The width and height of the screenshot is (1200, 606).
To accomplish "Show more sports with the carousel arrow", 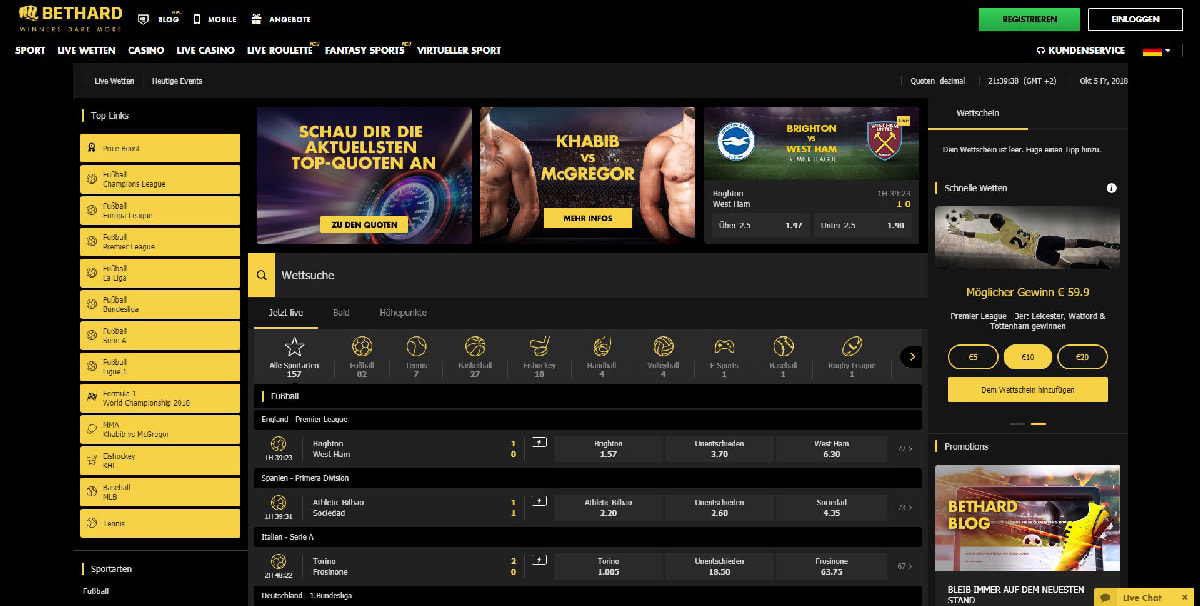I will click(x=910, y=356).
